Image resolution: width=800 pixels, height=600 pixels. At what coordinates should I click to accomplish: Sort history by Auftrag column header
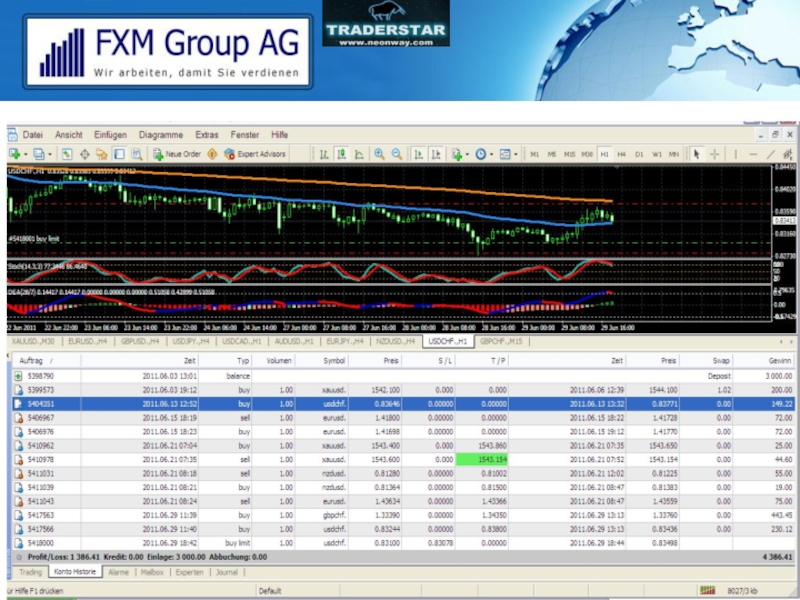point(46,361)
